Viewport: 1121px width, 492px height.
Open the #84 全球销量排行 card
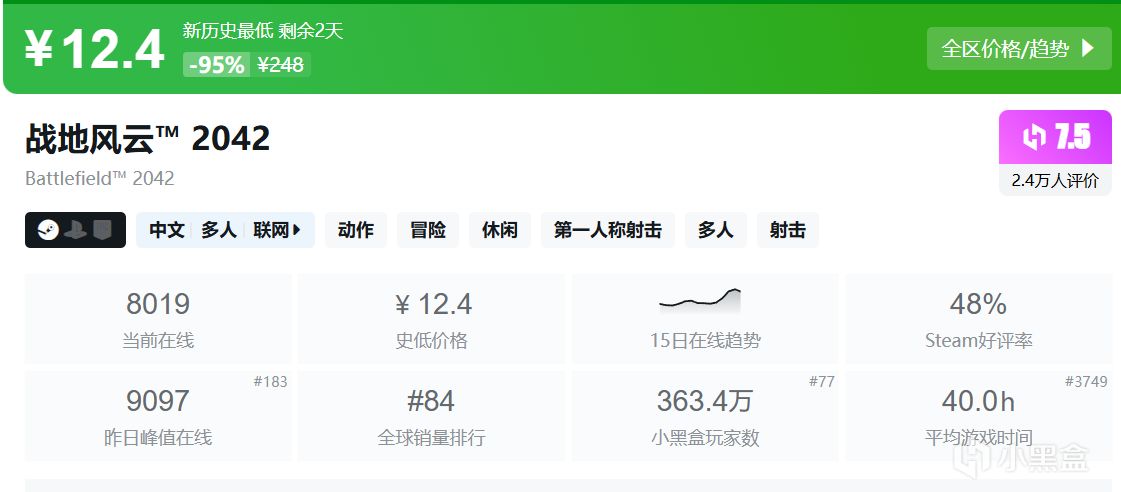[431, 416]
